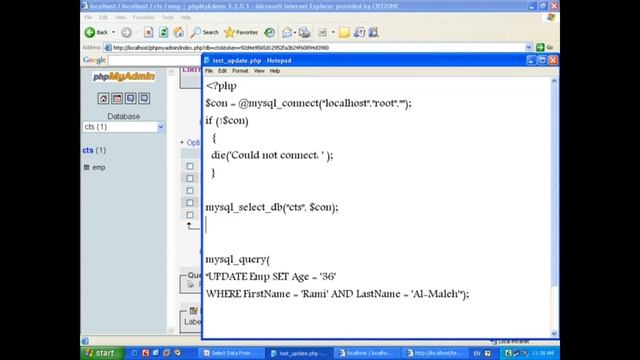Open Notepad File menu
The width and height of the screenshot is (640, 360).
tap(209, 71)
